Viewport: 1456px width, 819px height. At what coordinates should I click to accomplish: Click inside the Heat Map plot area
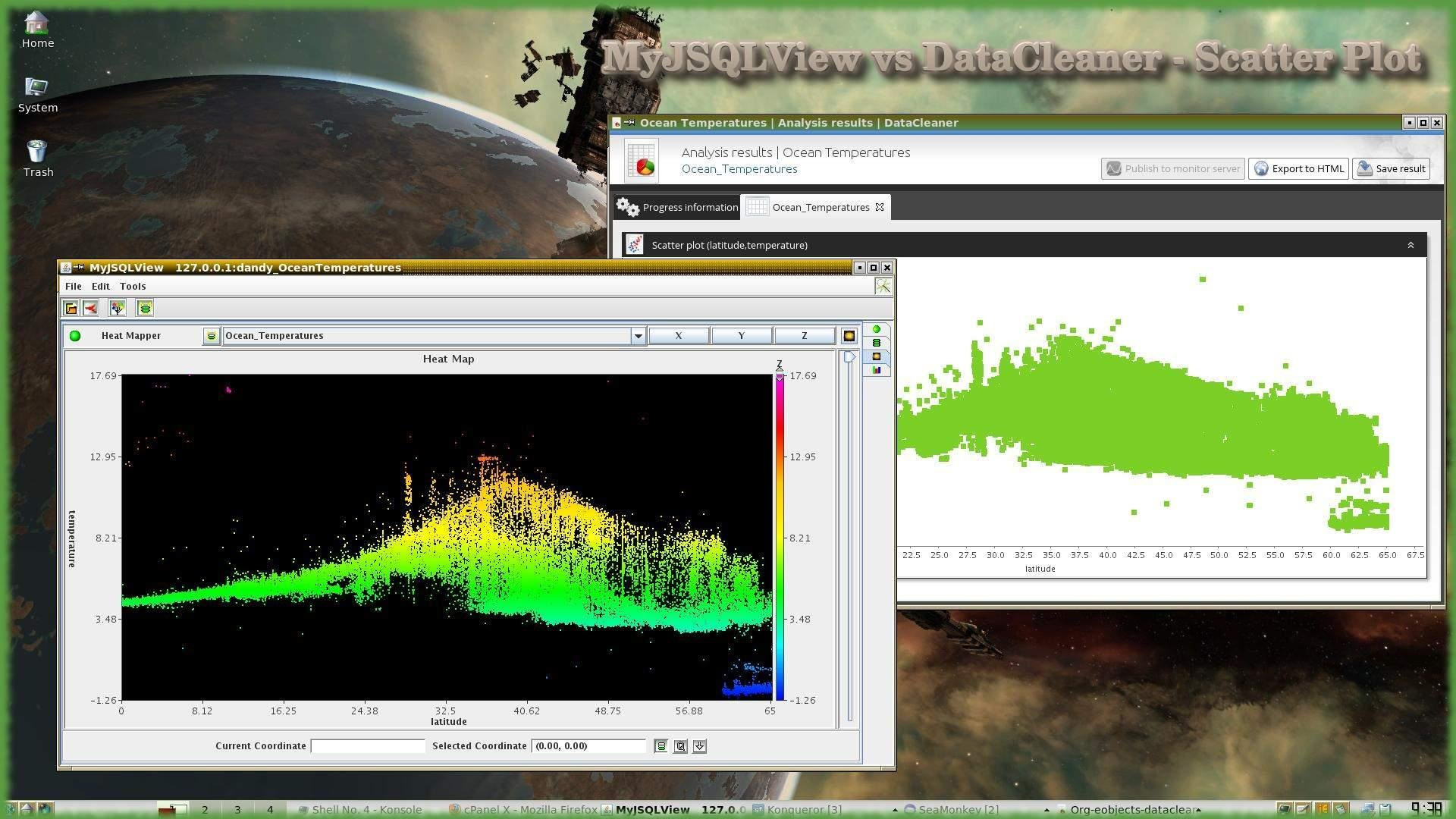click(447, 537)
